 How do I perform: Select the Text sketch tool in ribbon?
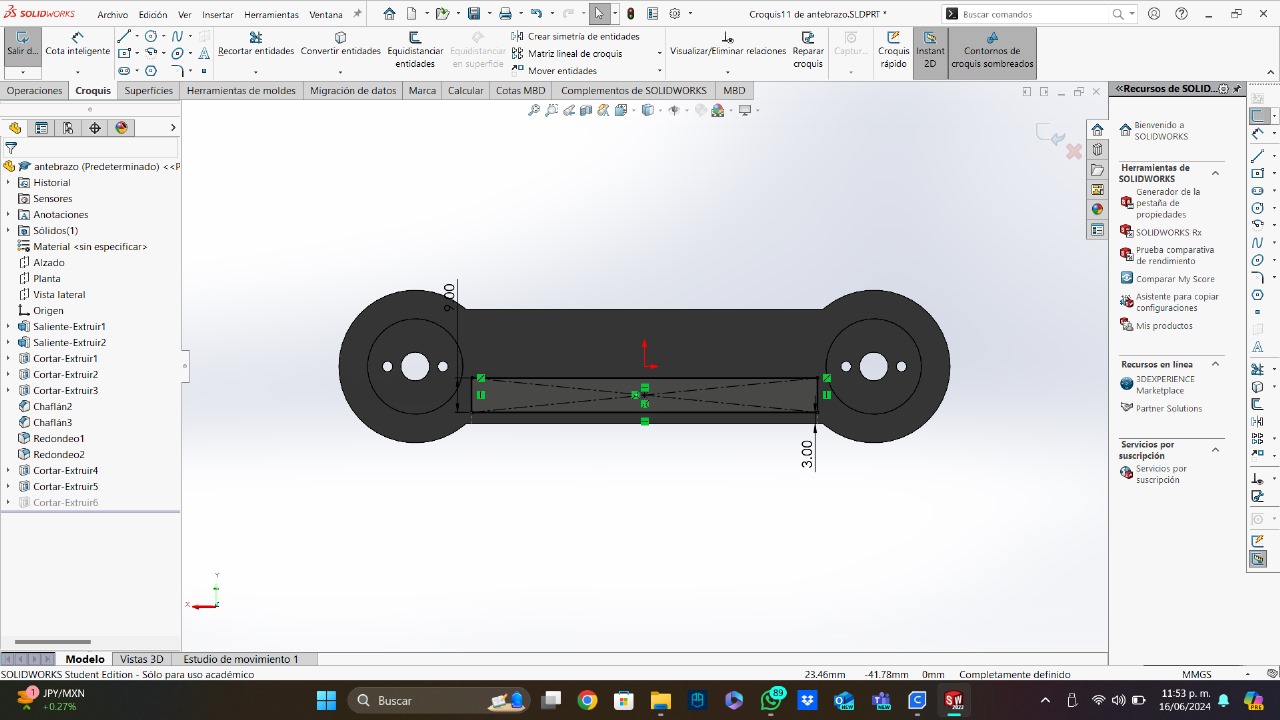tap(204, 54)
